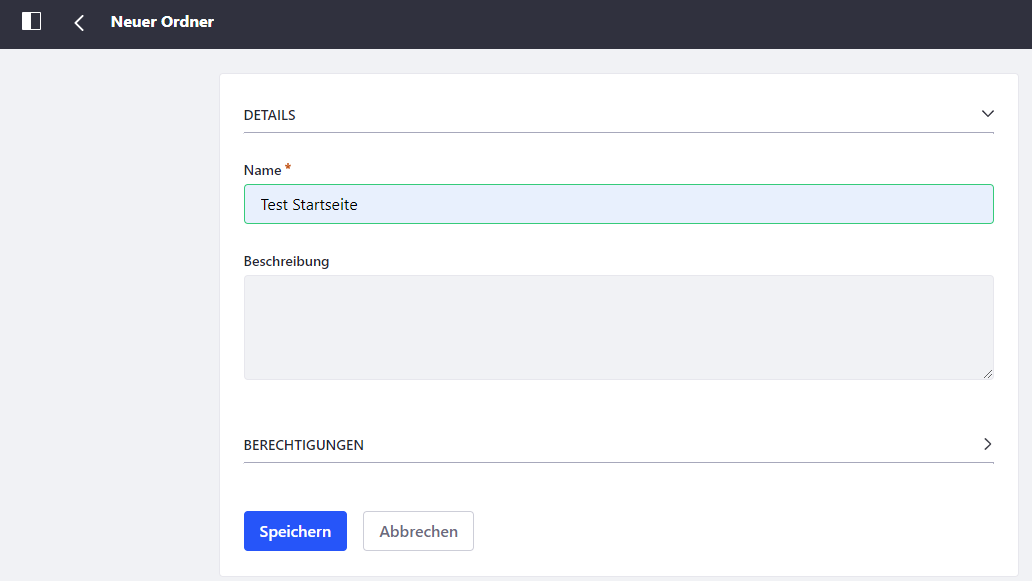Viewport: 1032px width, 581px height.
Task: Click the Beschreibung textarea resize handle
Action: (x=987, y=374)
